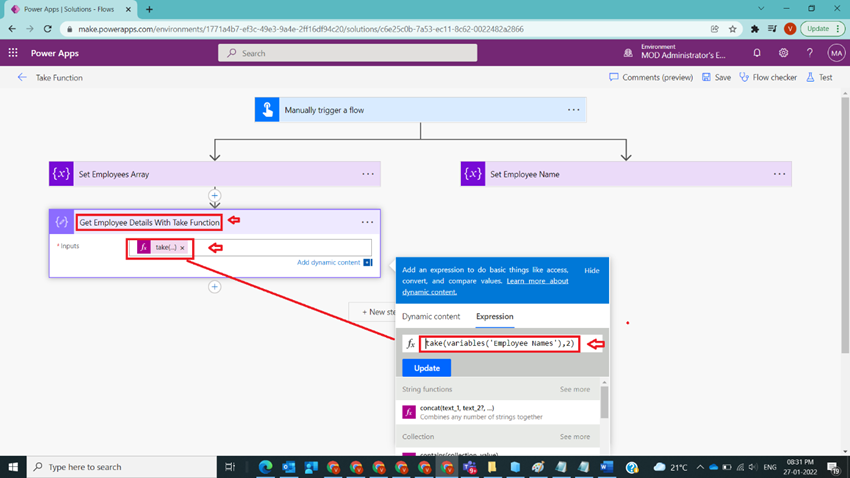This screenshot has height=478, width=850.
Task: Open menu for Manually trigger a flow
Action: 574,110
